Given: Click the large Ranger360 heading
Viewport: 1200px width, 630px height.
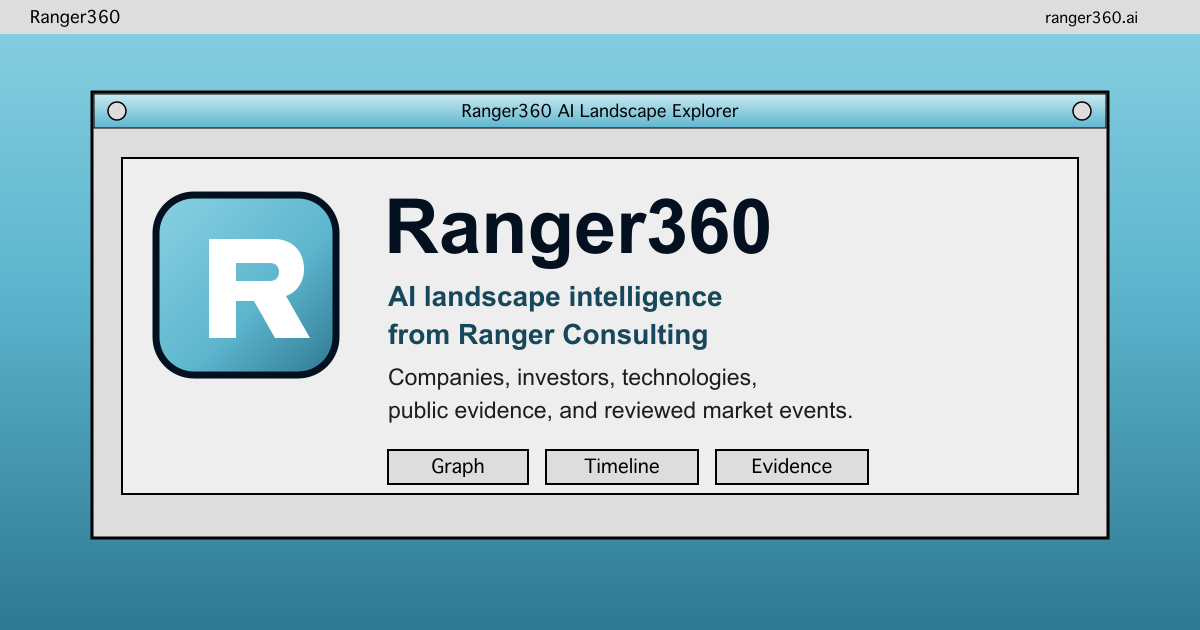Looking at the screenshot, I should tap(578, 229).
